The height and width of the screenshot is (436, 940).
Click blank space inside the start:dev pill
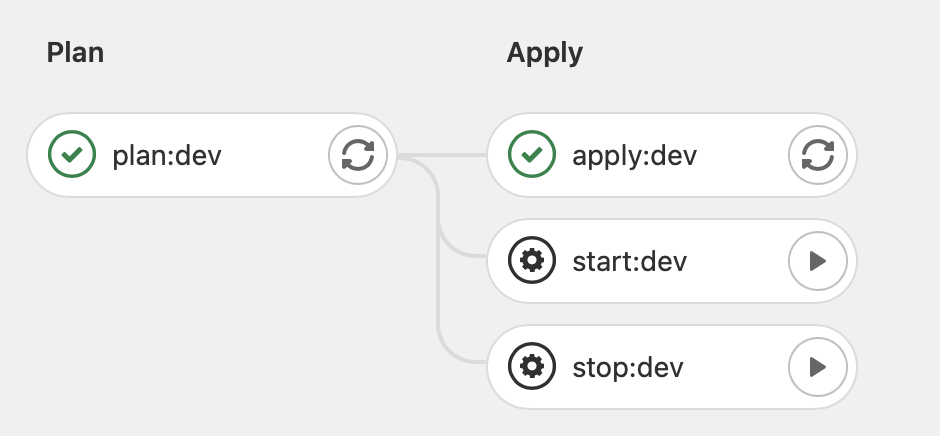click(x=735, y=262)
